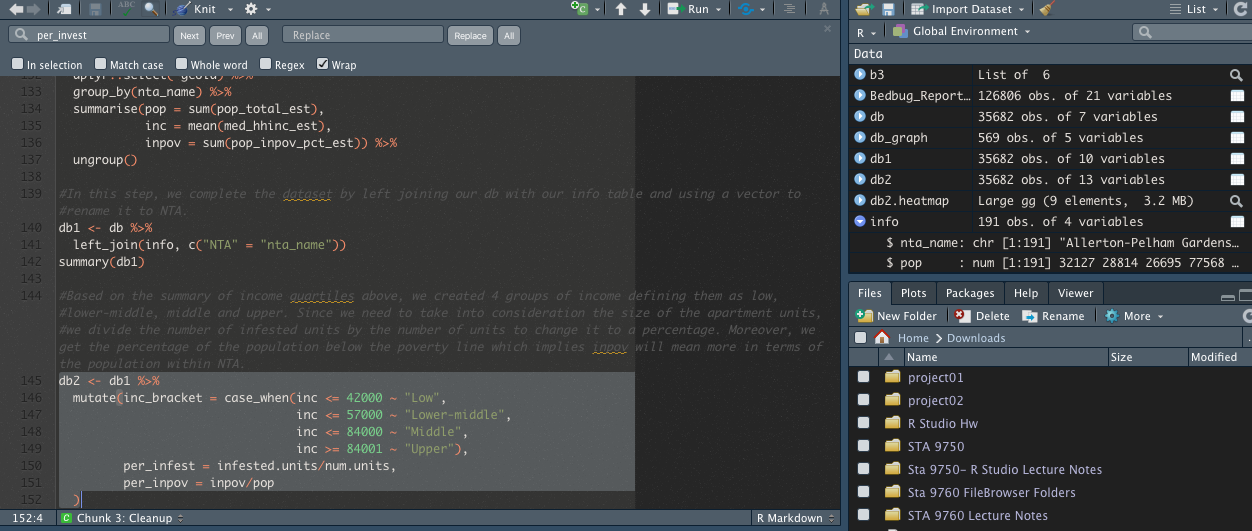Image resolution: width=1252 pixels, height=531 pixels.
Task: Click the find/replace magnifier icon in toolbar
Action: tap(151, 9)
